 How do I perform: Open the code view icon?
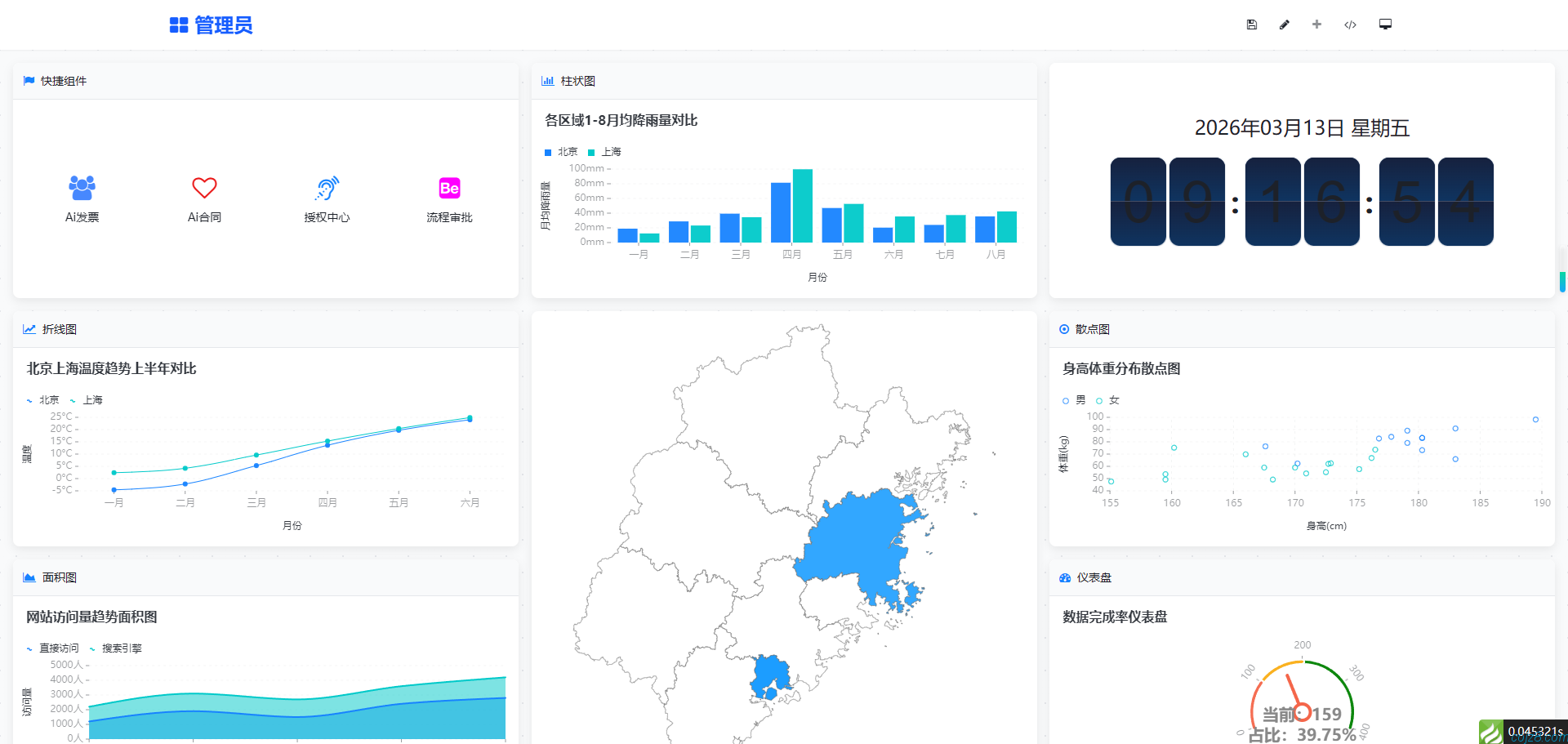(1350, 25)
